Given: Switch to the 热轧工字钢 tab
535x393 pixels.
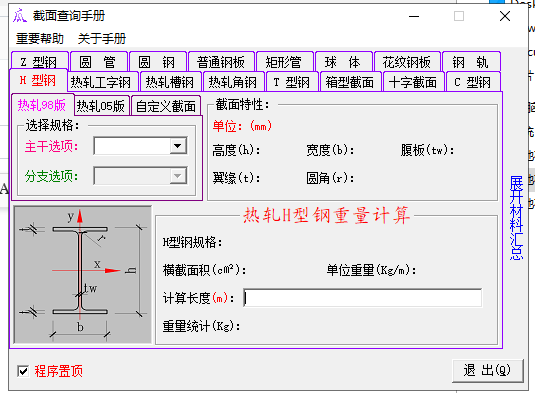Looking at the screenshot, I should (101, 82).
